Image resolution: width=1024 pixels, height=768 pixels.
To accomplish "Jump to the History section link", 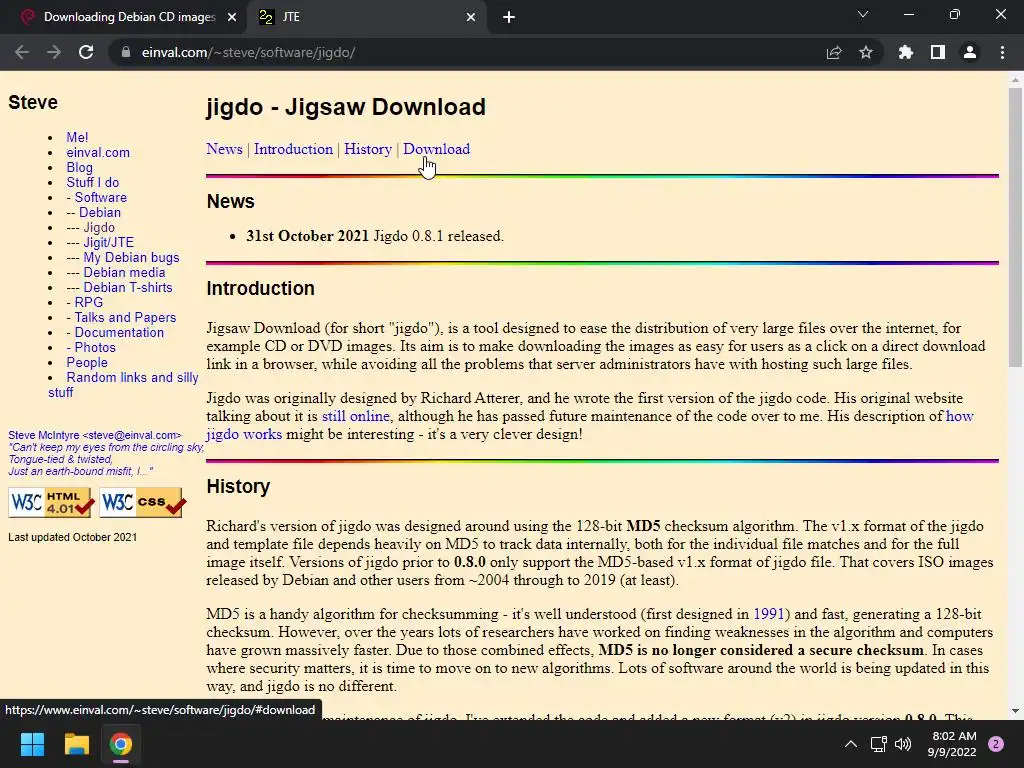I will click(368, 149).
